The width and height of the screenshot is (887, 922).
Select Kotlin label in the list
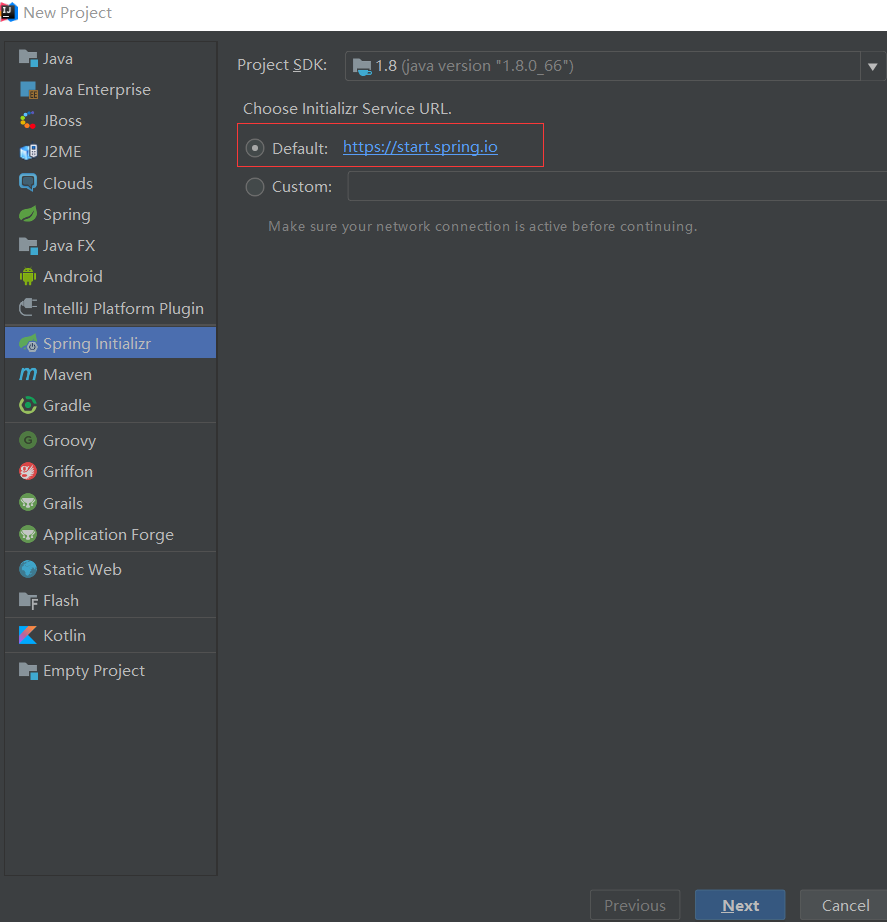pyautogui.click(x=64, y=636)
